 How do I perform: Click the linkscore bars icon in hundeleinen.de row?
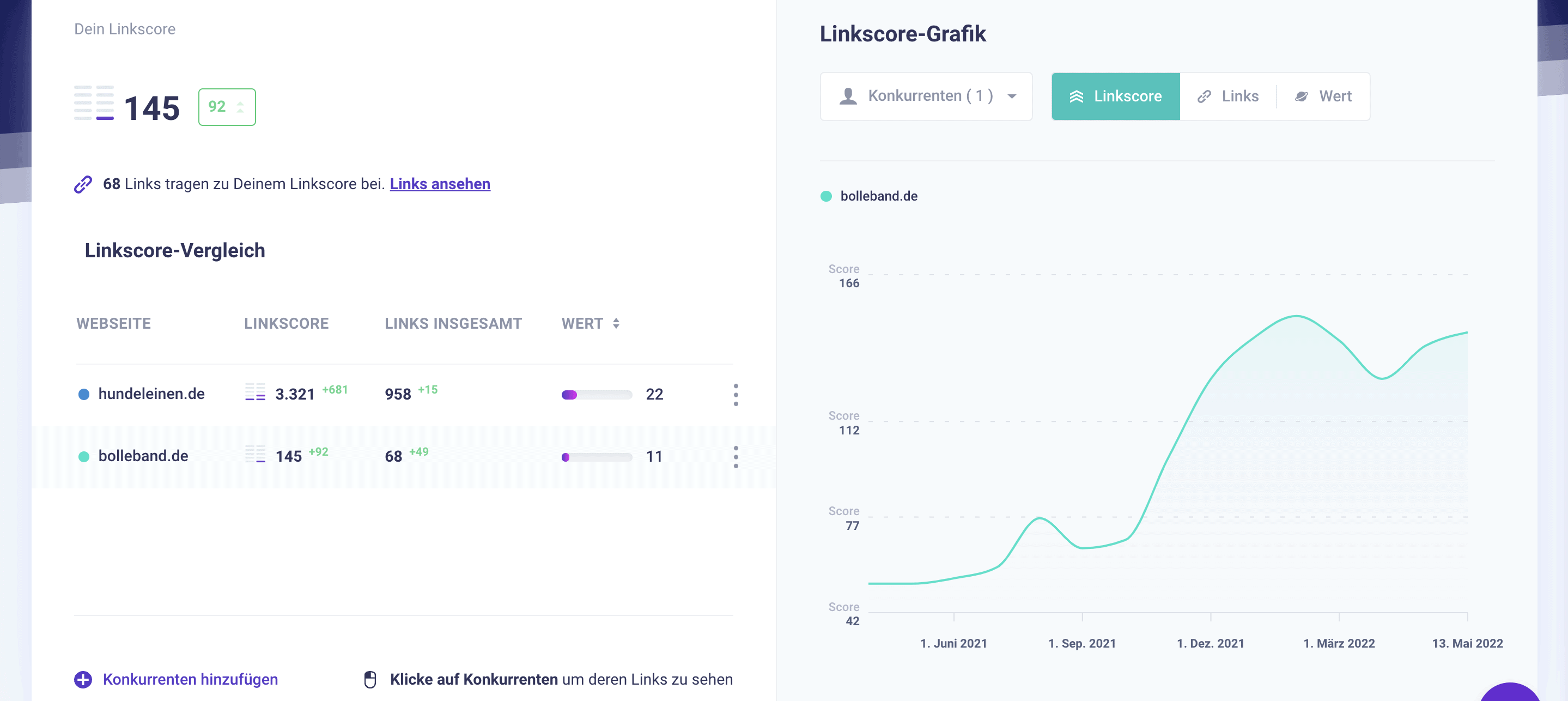255,391
